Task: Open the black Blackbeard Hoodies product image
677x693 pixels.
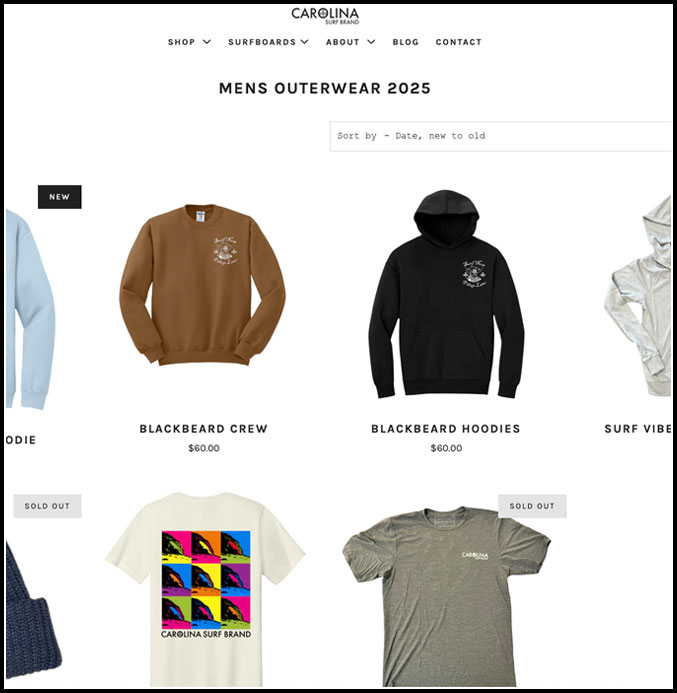Action: [446, 294]
